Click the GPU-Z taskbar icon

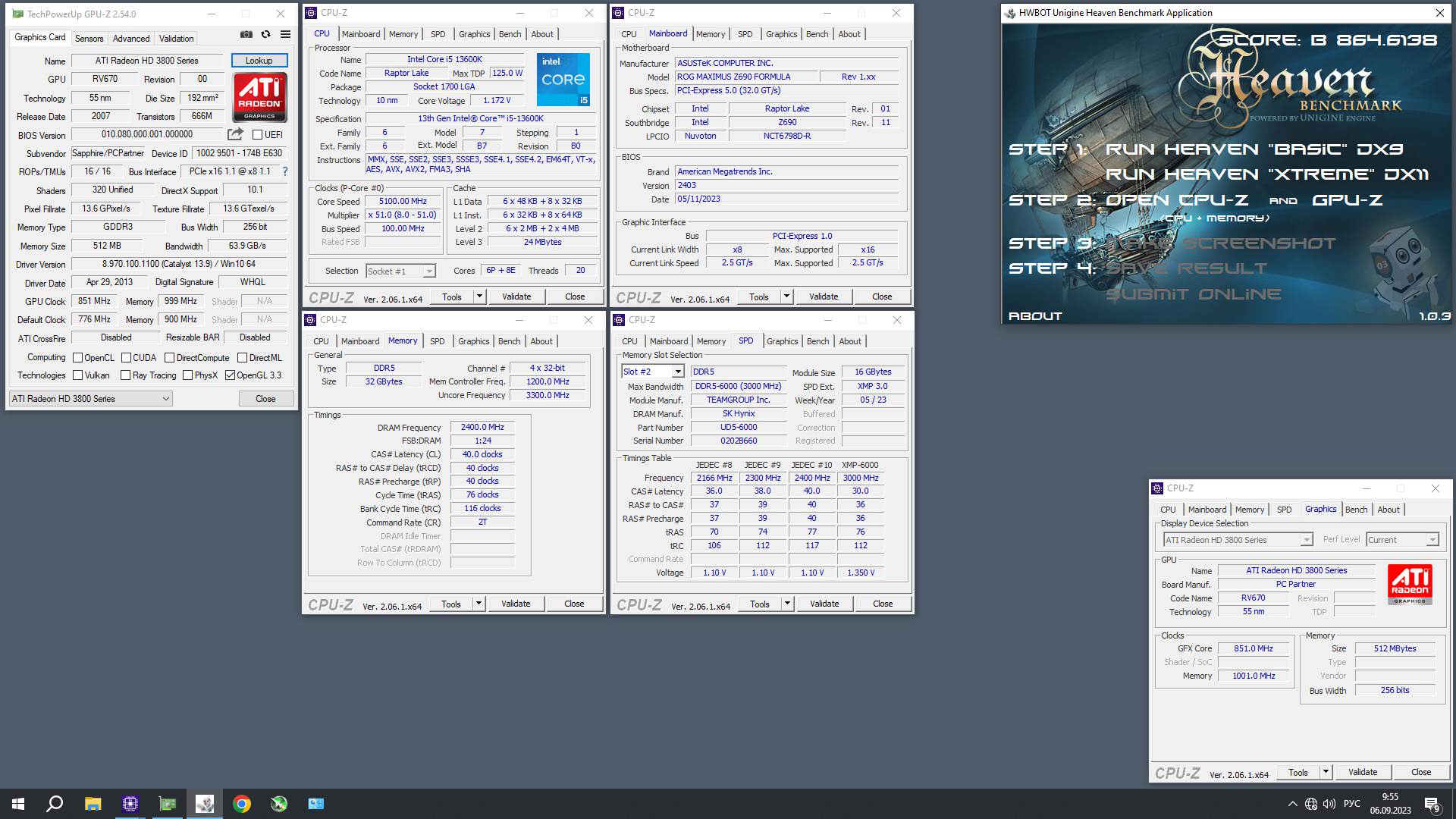point(168,804)
